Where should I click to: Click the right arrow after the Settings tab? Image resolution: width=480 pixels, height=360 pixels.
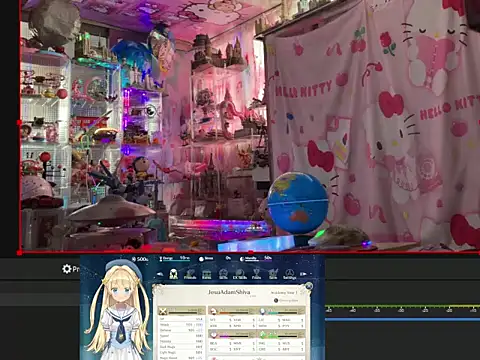pyautogui.click(x=303, y=274)
